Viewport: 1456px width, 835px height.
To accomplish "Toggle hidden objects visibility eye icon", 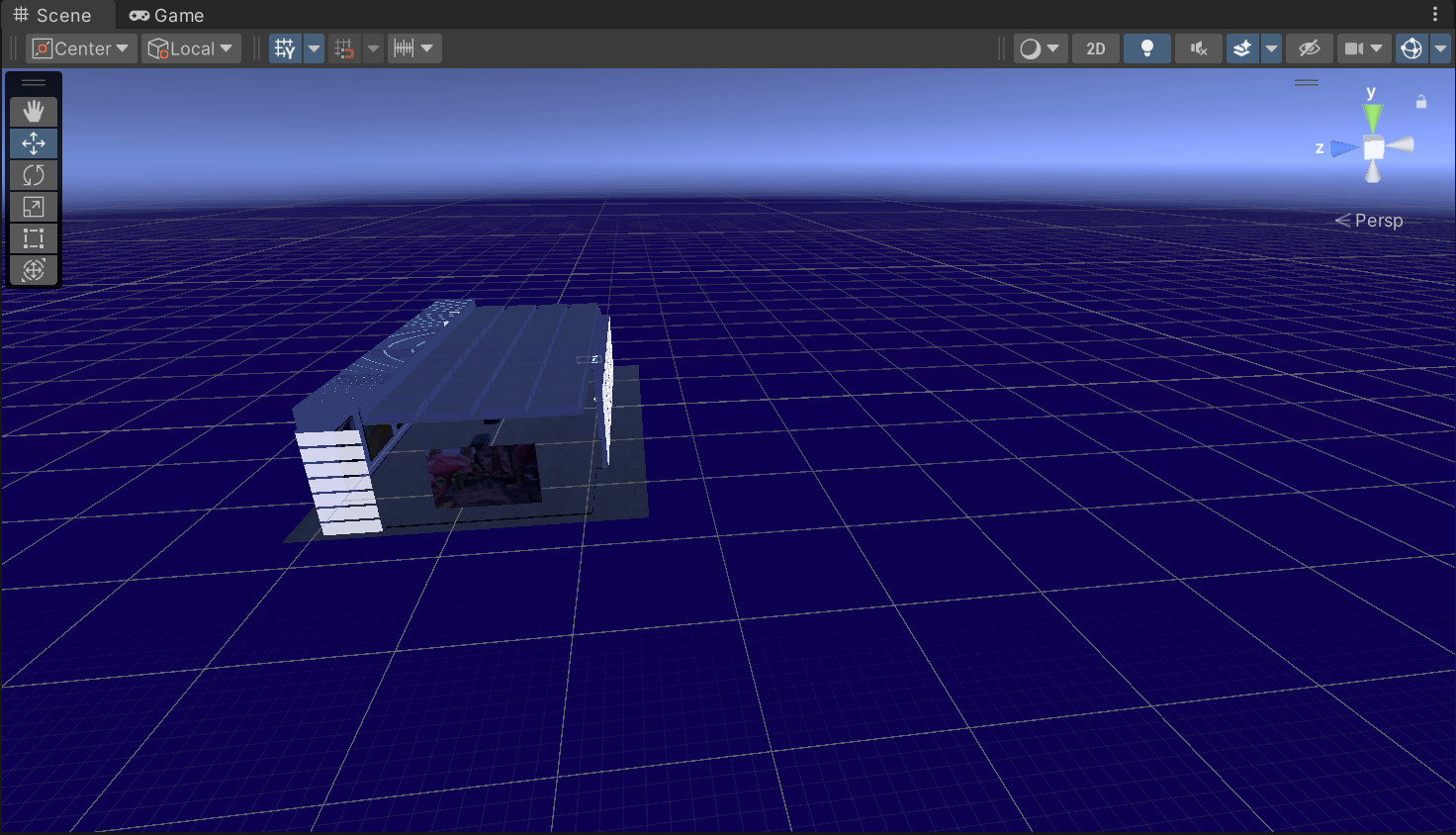I will click(1310, 48).
